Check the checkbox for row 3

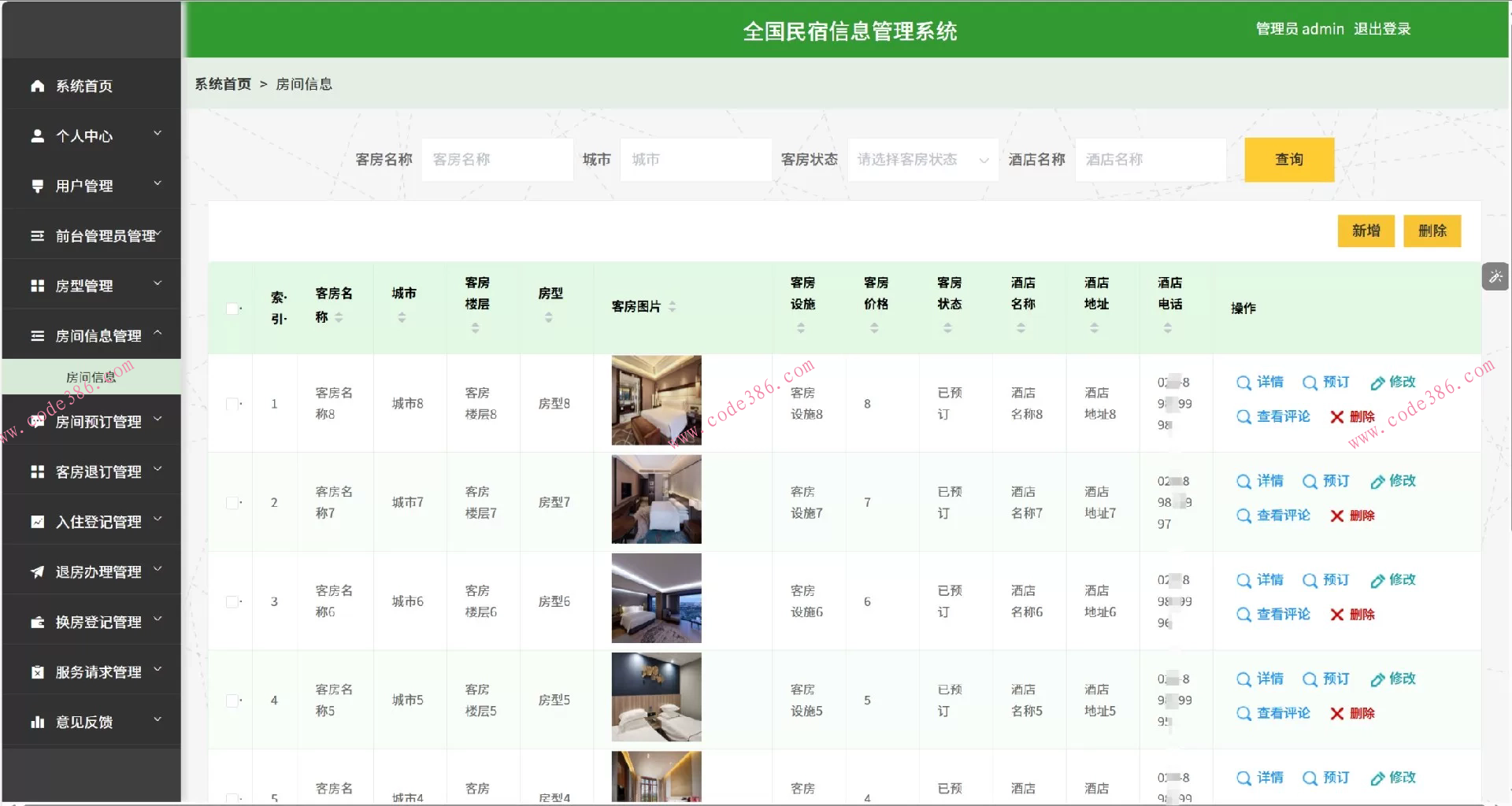232,601
